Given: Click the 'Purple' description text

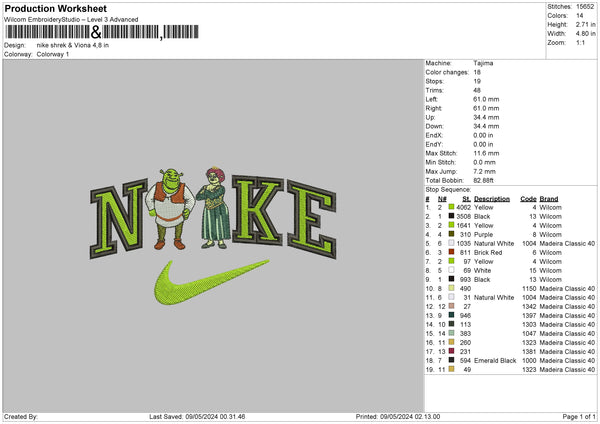Looking at the screenshot, I should (483, 235).
